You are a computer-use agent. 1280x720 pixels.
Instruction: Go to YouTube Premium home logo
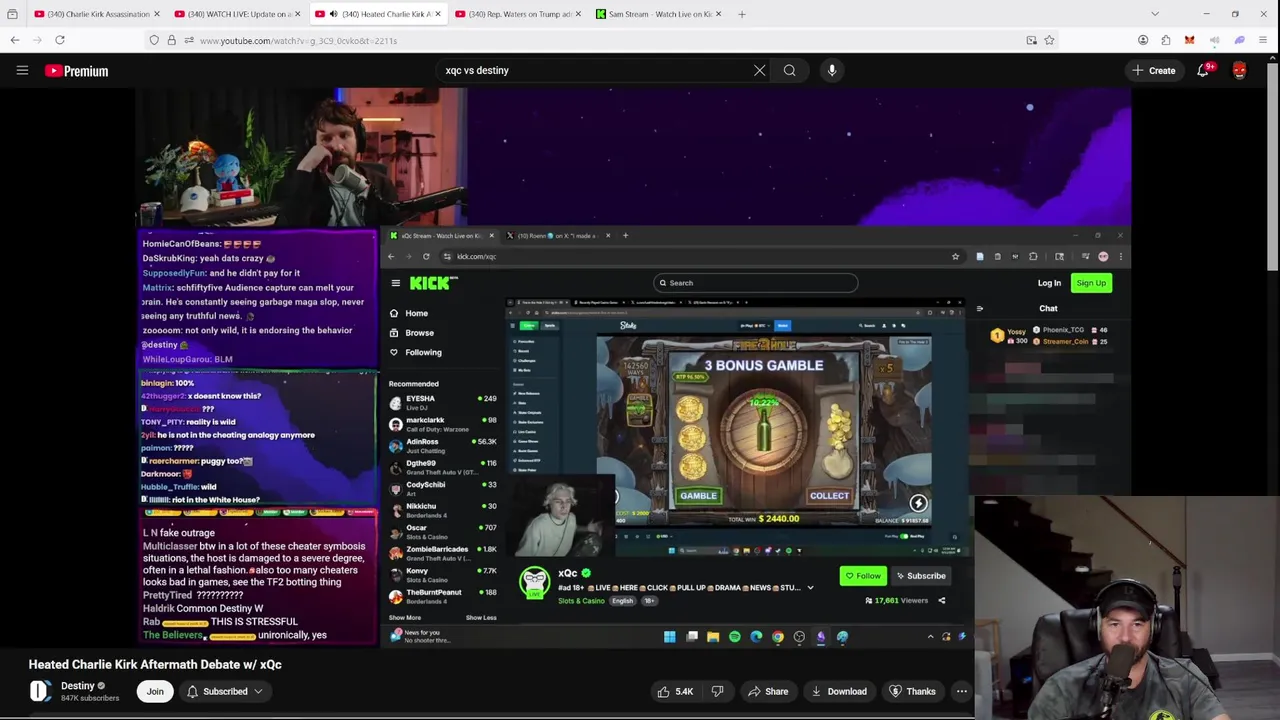(x=77, y=71)
